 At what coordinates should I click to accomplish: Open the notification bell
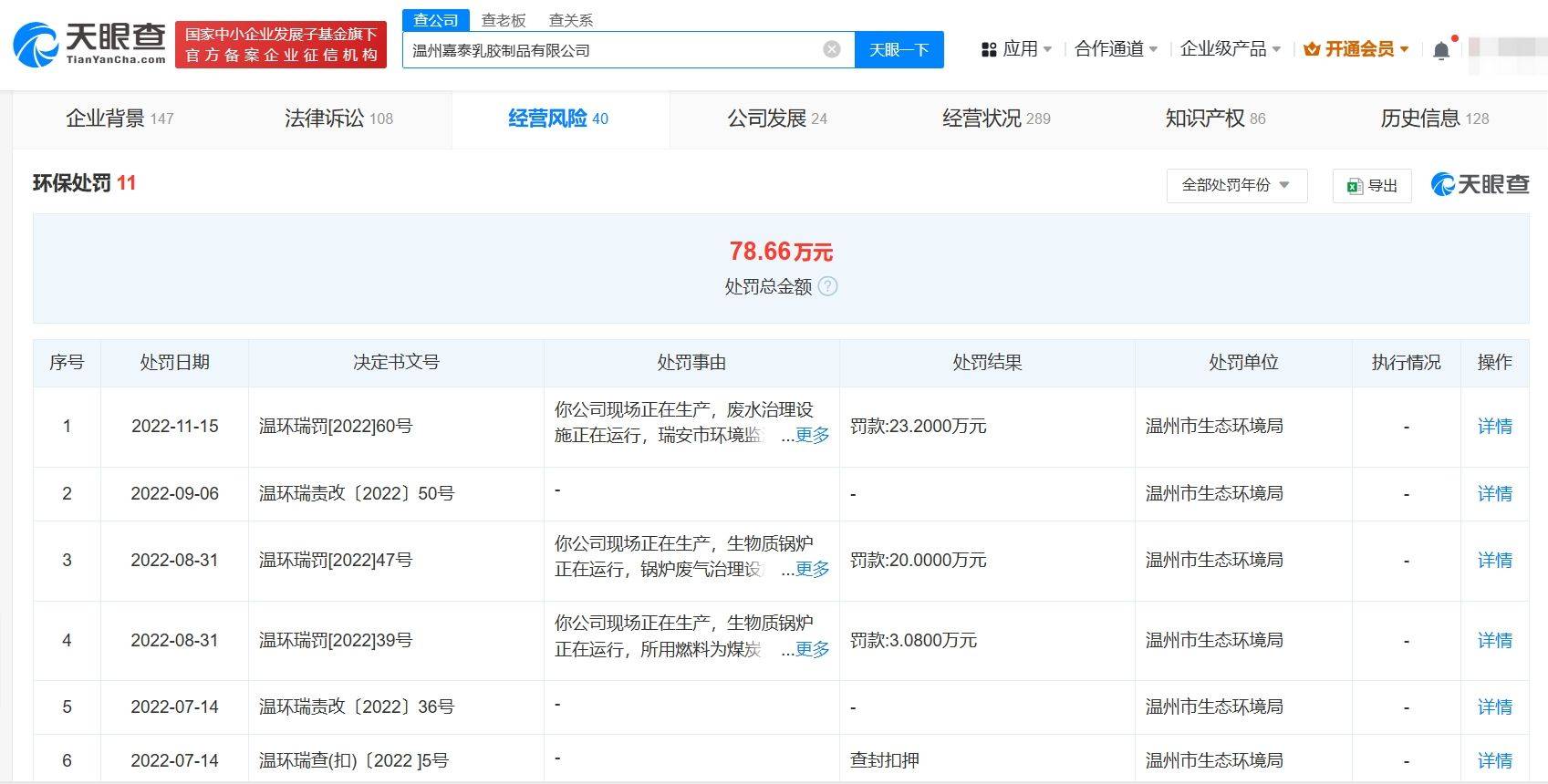[x=1441, y=50]
